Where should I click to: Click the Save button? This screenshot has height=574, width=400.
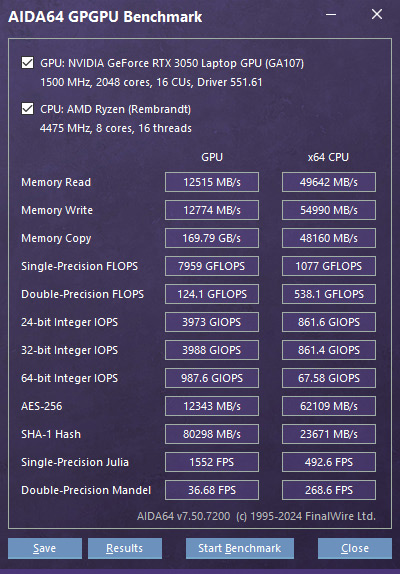coord(45,548)
